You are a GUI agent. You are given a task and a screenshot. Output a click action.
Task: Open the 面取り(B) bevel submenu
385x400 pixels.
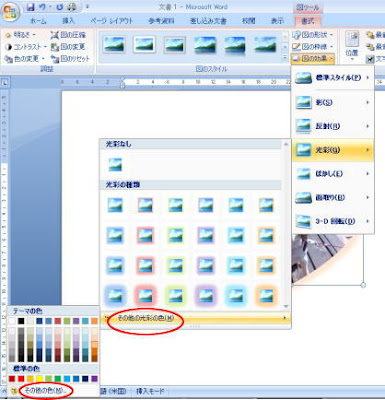[333, 198]
